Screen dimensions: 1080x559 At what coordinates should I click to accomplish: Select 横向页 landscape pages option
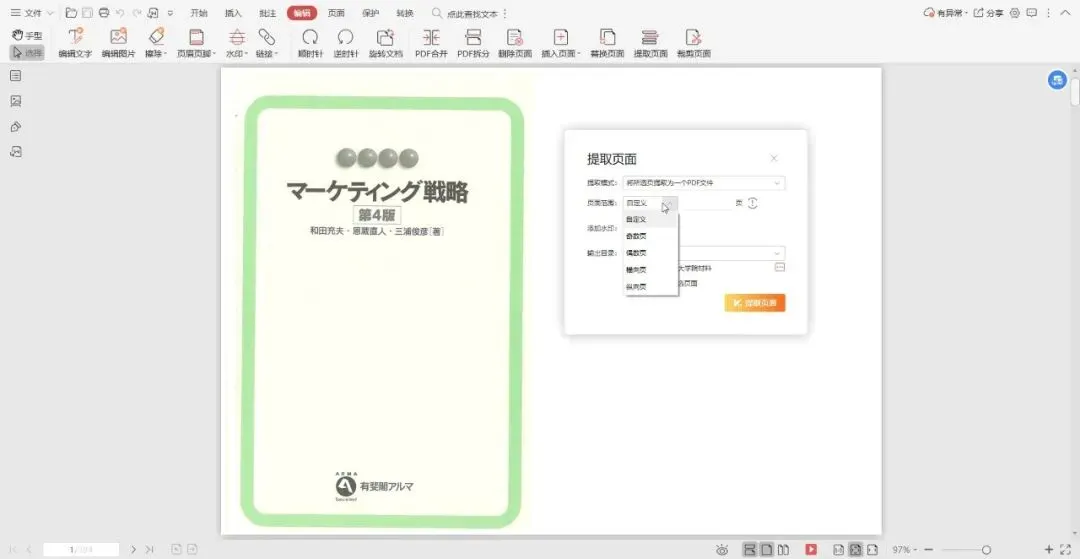point(651,270)
